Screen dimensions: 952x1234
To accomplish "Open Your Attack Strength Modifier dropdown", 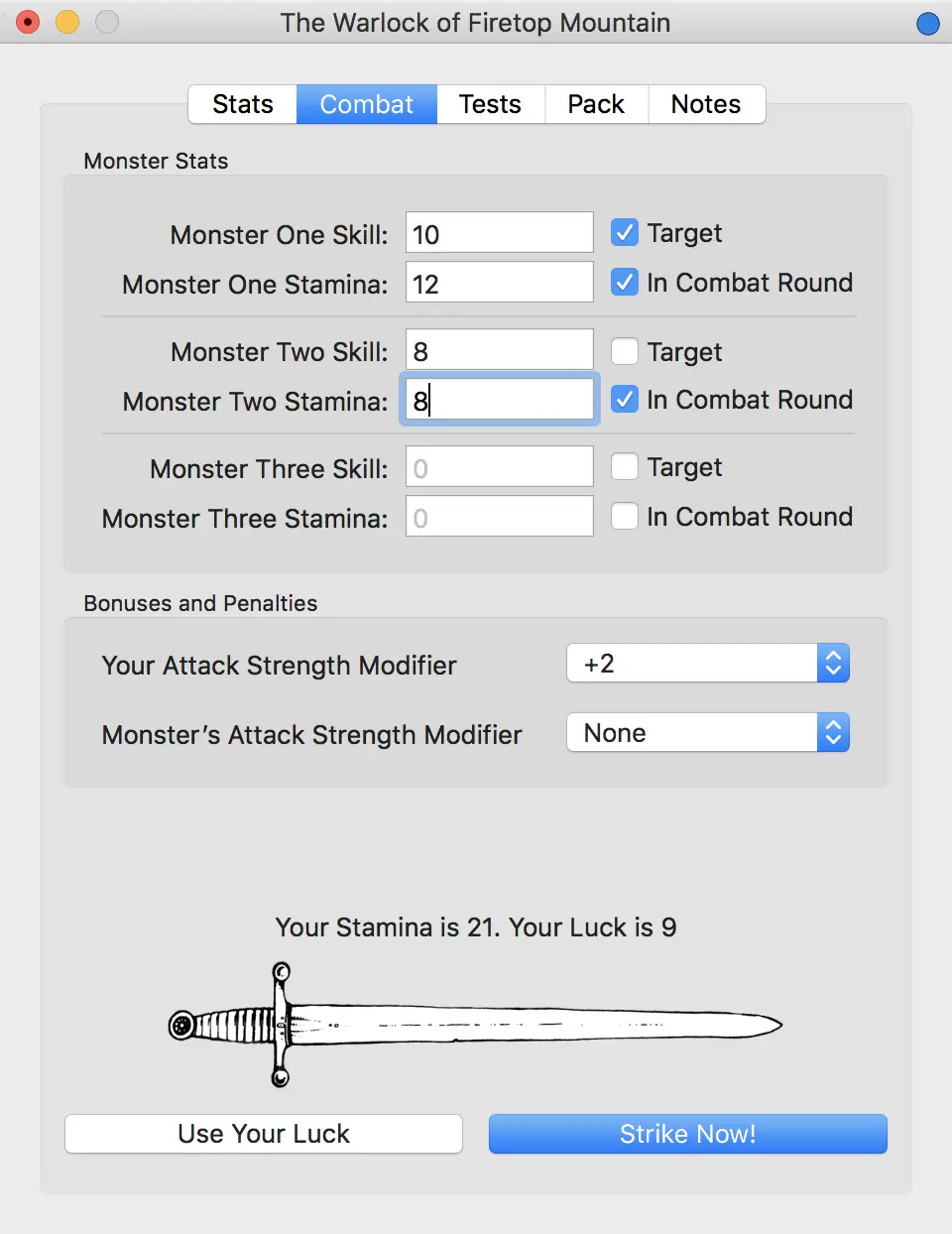I will (x=708, y=663).
